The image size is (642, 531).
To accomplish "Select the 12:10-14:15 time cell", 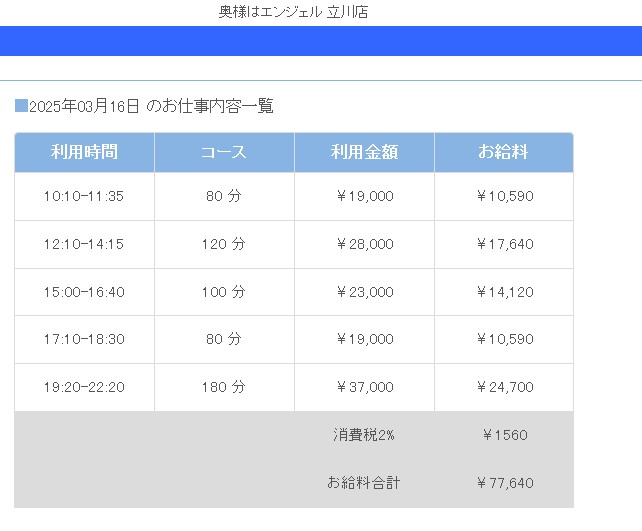I will (x=84, y=244).
